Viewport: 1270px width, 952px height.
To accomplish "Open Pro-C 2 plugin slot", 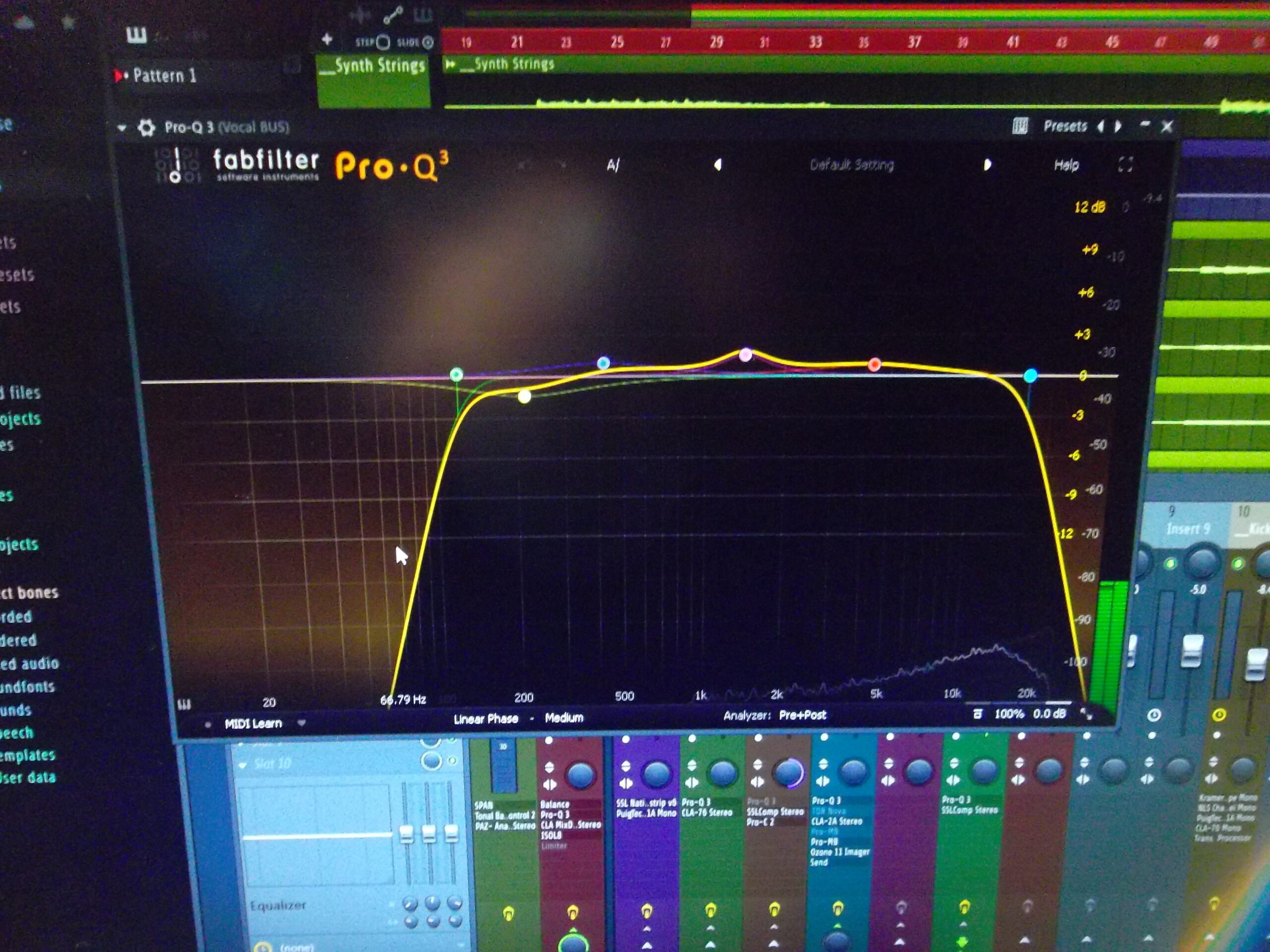I will pyautogui.click(x=760, y=822).
